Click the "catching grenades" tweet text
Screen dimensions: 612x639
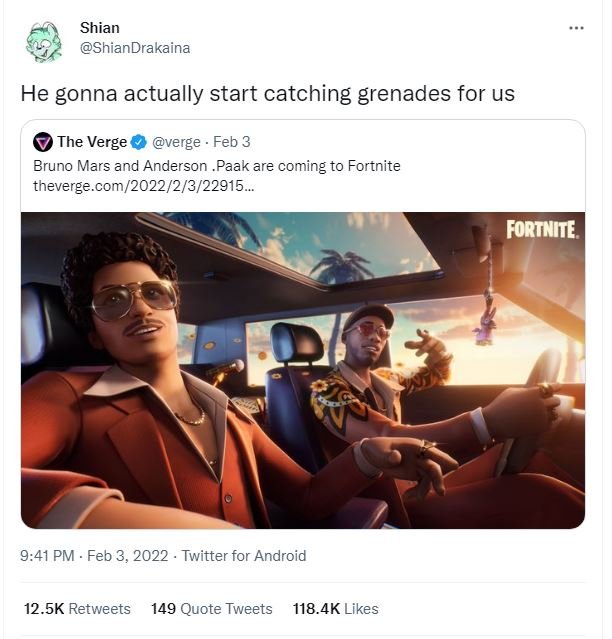(268, 94)
